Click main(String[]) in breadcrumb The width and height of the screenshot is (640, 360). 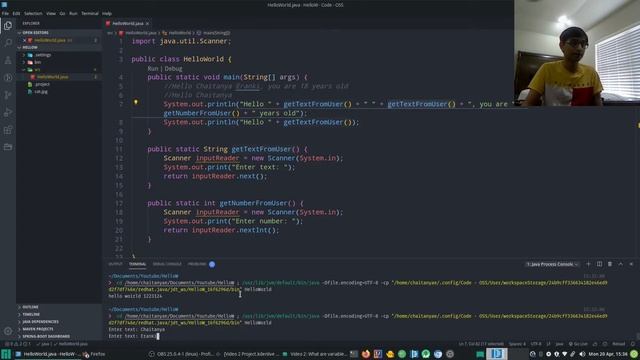(x=216, y=33)
